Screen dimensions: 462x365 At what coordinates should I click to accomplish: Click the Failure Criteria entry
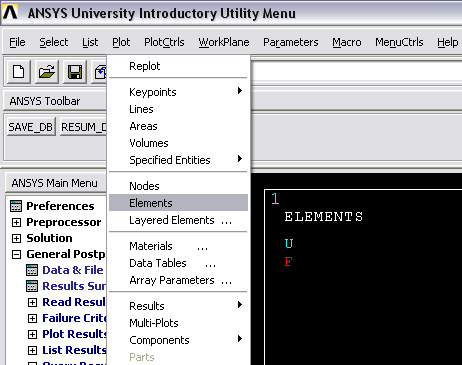coord(74,318)
